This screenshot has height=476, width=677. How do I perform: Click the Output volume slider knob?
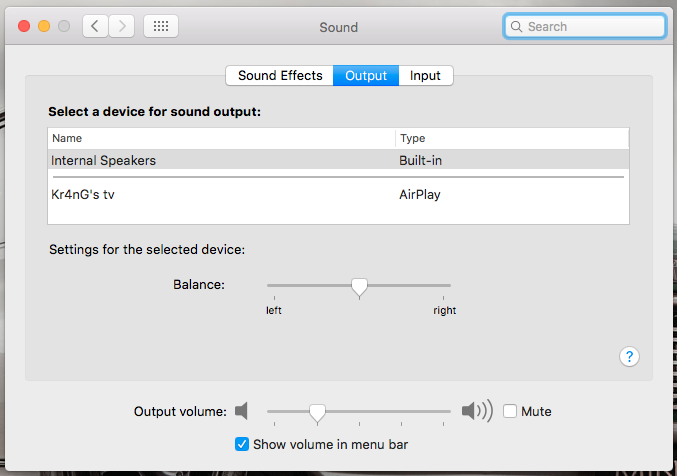pos(317,413)
